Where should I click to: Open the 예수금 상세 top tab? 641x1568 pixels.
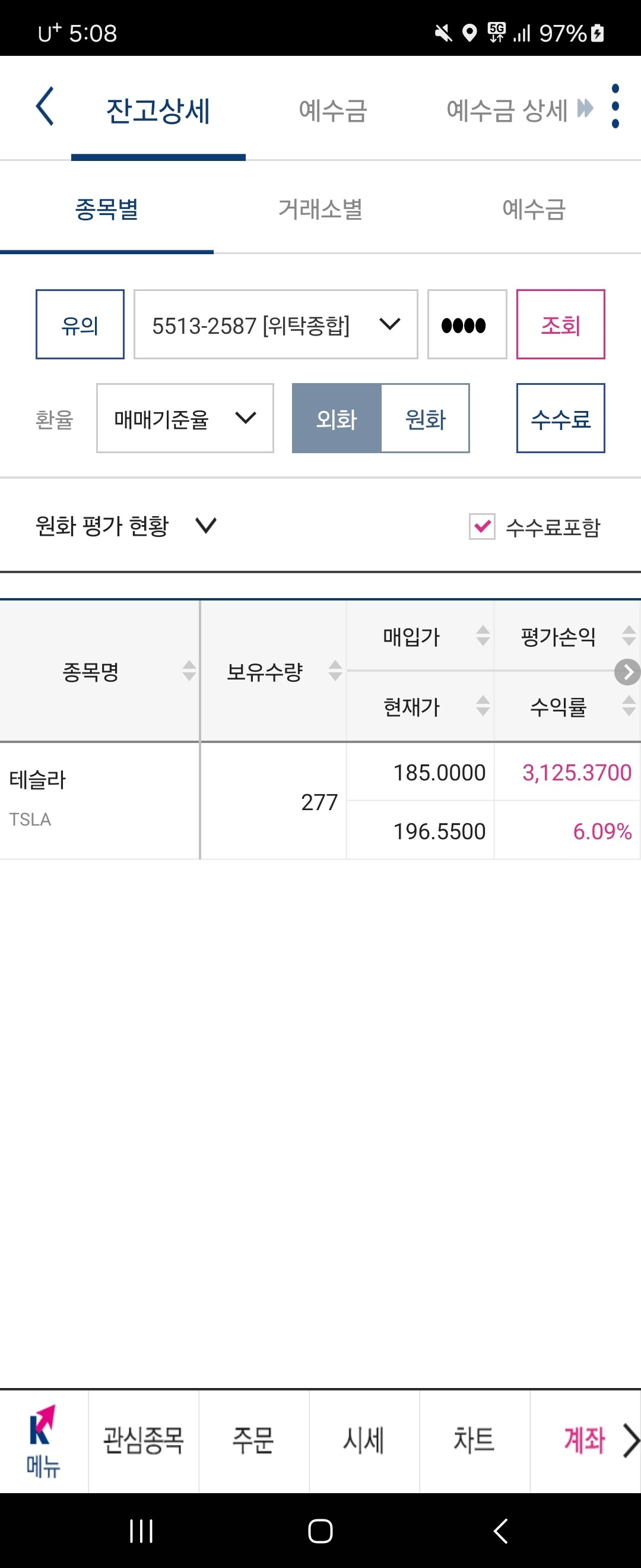(507, 111)
